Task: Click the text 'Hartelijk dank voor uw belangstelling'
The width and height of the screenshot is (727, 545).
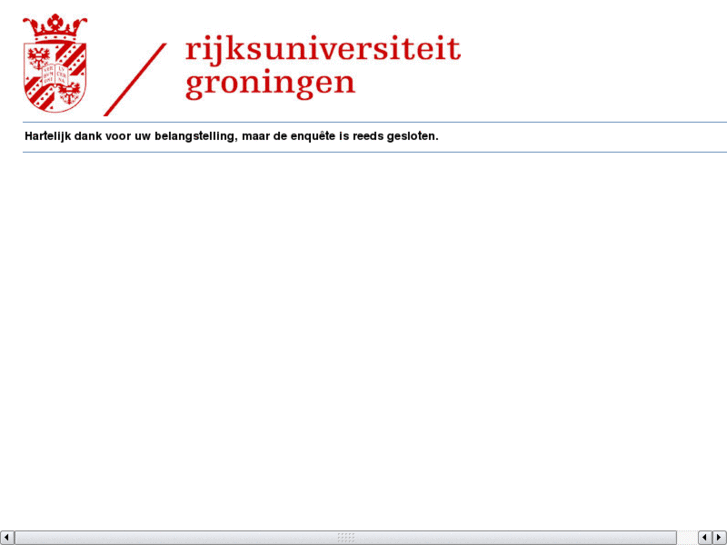Action: [129, 136]
